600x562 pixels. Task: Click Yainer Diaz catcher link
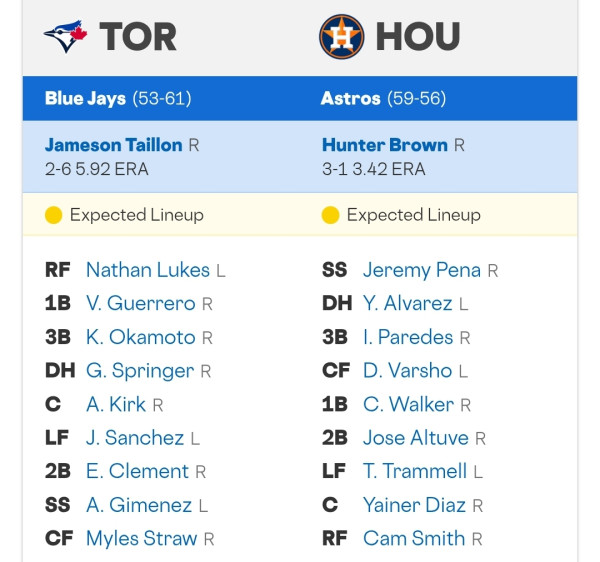pyautogui.click(x=414, y=505)
